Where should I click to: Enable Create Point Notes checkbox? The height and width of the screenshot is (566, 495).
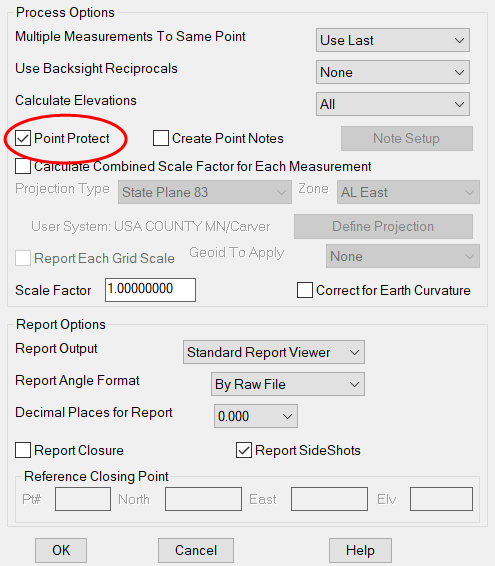tap(161, 138)
